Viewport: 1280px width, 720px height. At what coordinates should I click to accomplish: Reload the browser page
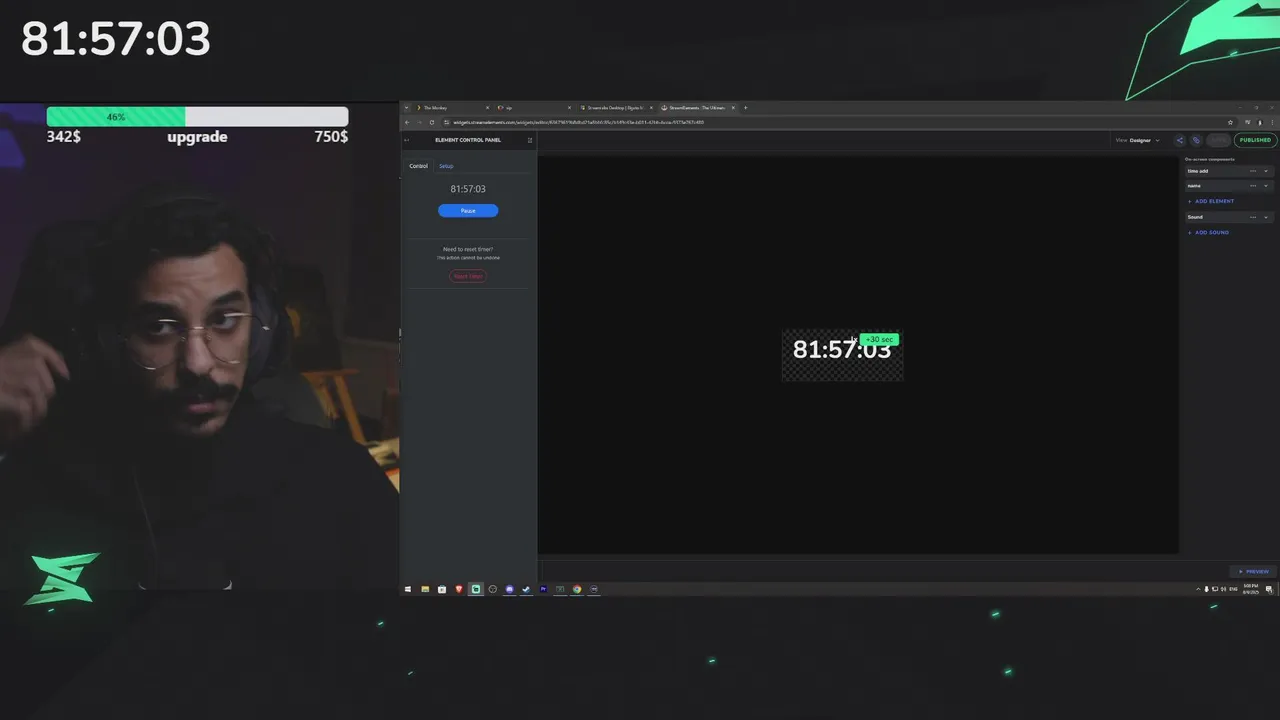tap(432, 122)
